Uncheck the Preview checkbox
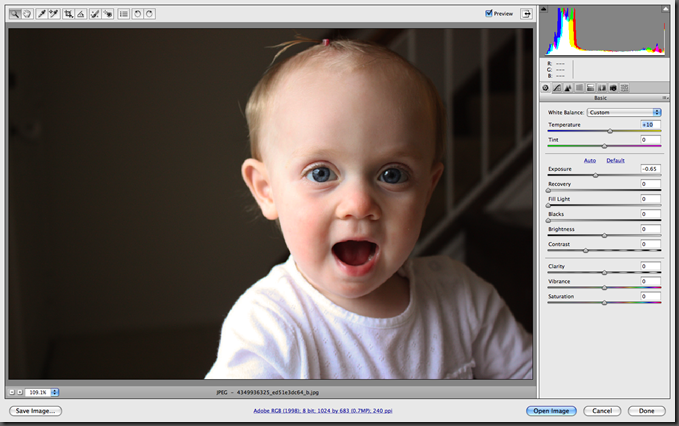Image resolution: width=679 pixels, height=426 pixels. pos(489,14)
